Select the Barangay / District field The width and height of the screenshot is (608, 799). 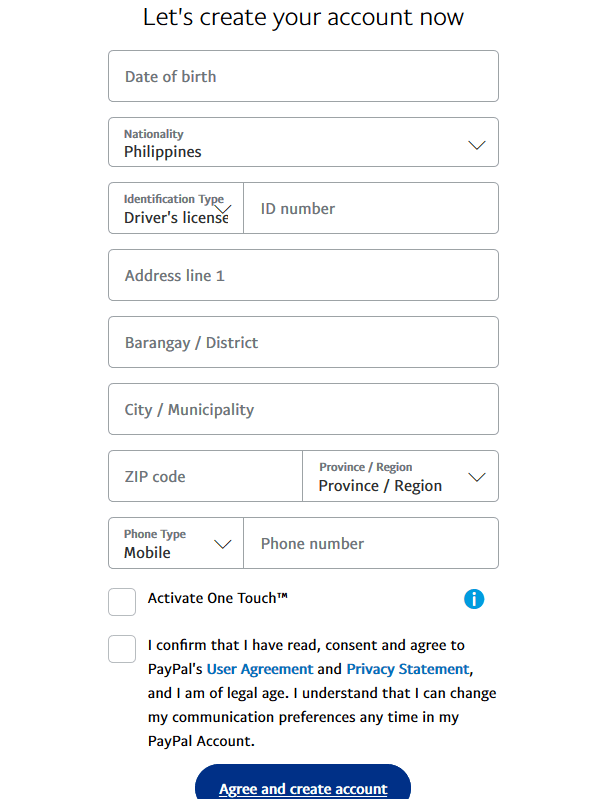[303, 343]
